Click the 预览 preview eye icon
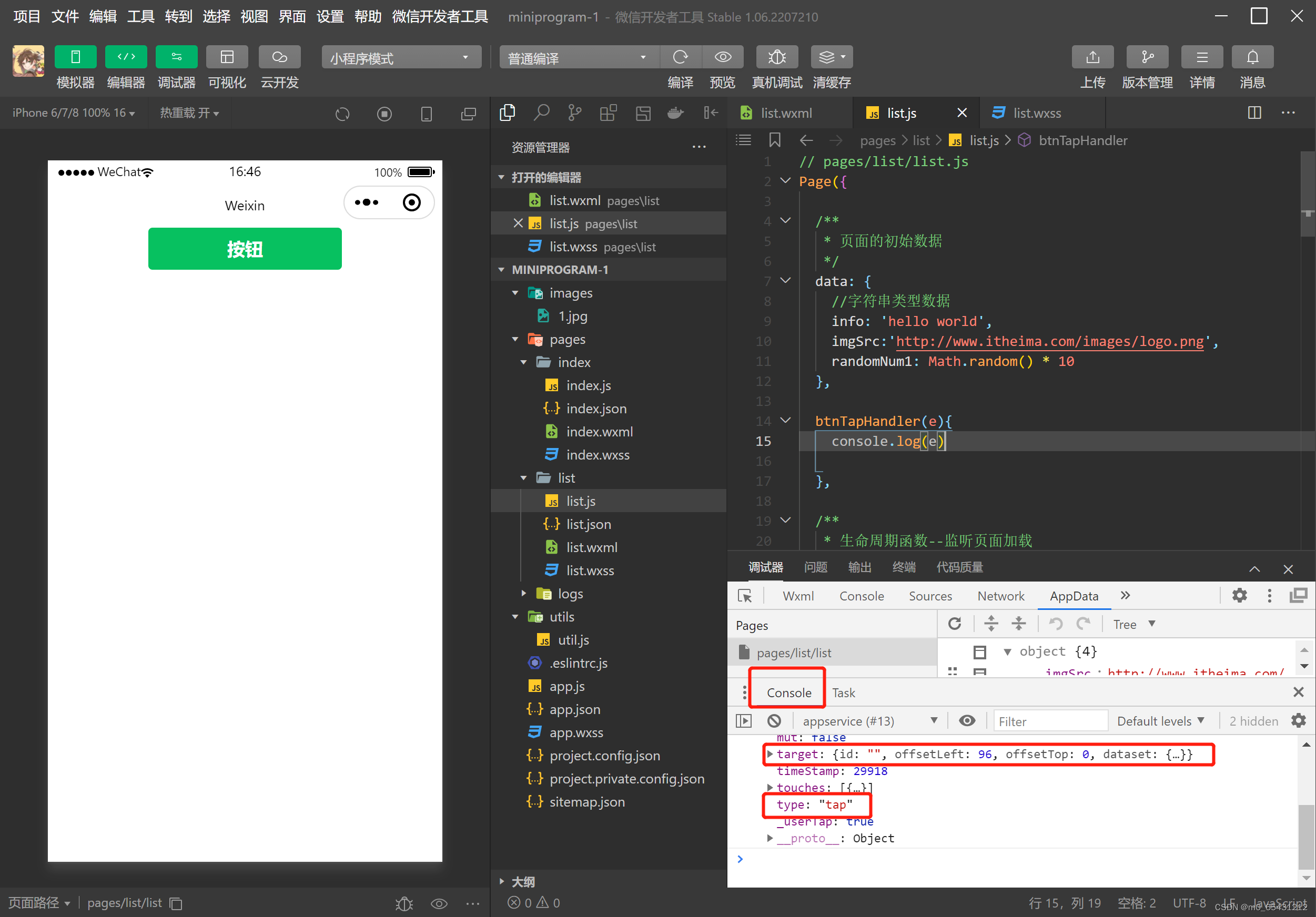The width and height of the screenshot is (1316, 917). coord(723,57)
